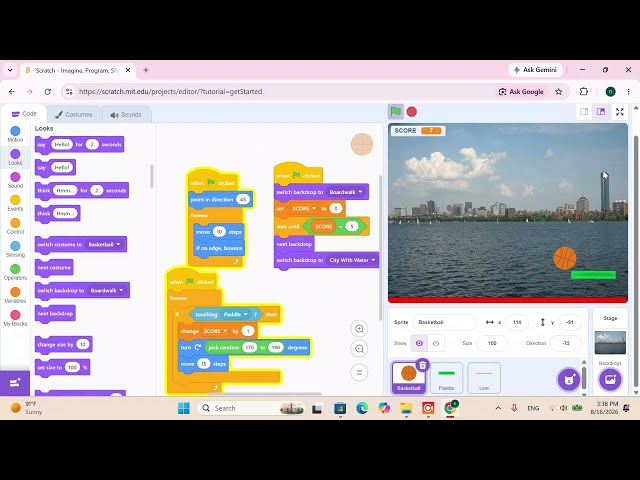The width and height of the screenshot is (640, 480).
Task: Show hidden system tray icons
Action: (498, 408)
